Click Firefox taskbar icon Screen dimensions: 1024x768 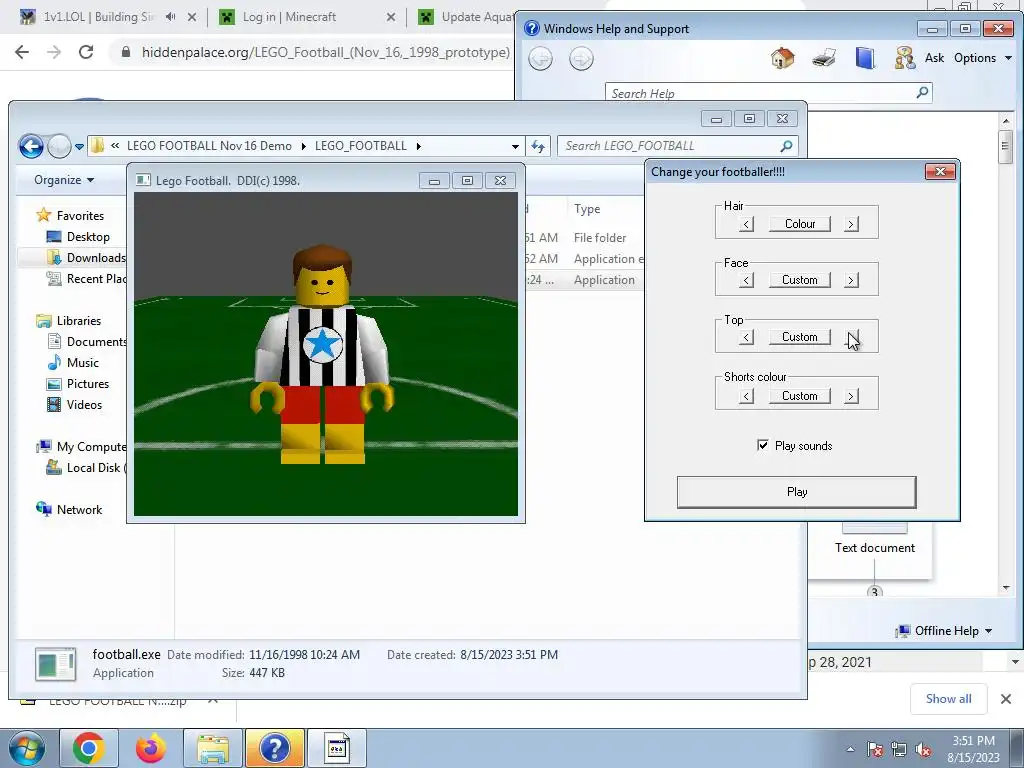(x=150, y=748)
